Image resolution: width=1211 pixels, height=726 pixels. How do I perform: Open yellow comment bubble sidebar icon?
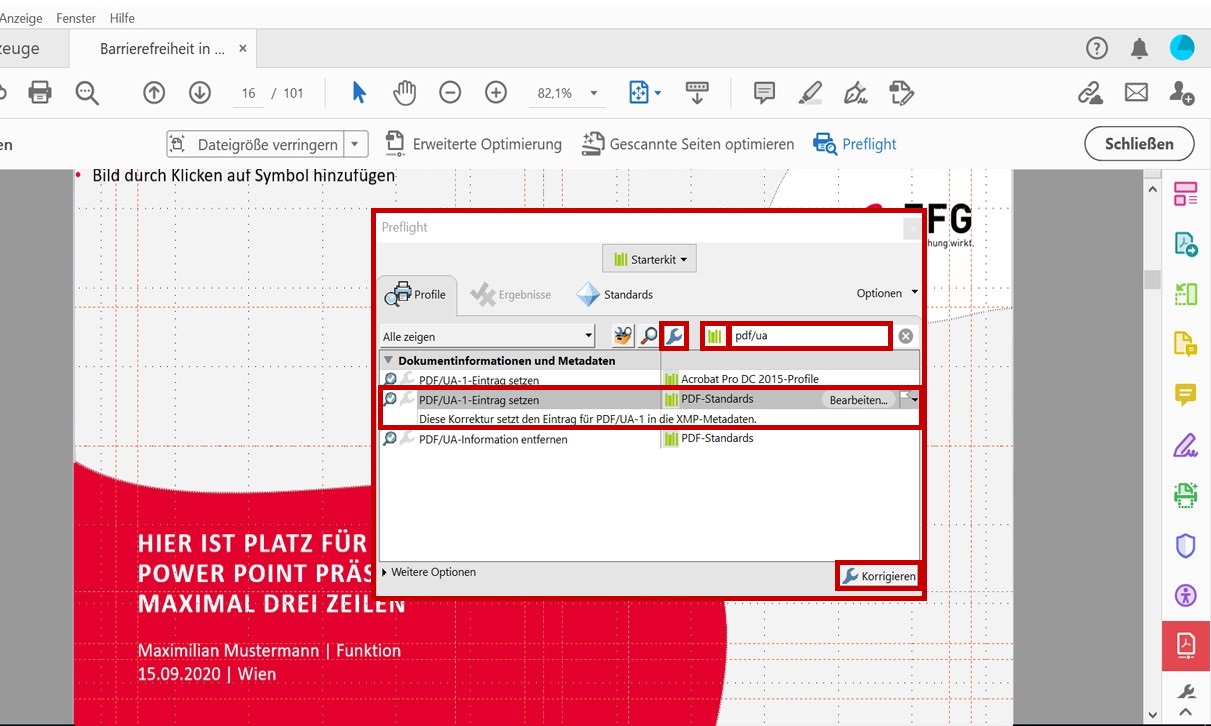pos(1186,394)
